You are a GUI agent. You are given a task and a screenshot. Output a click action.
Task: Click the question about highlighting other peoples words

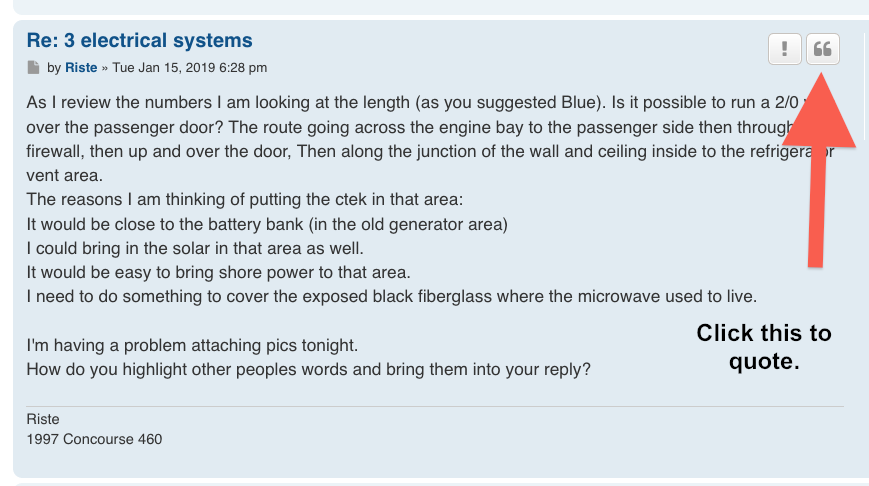pos(309,369)
